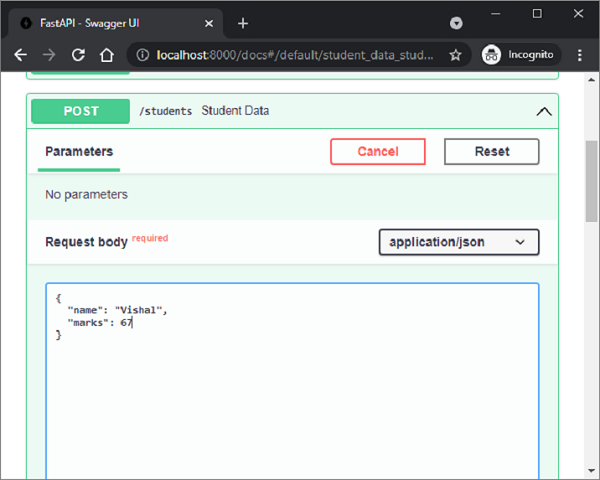Image resolution: width=600 pixels, height=480 pixels.
Task: Open Chrome three-dot menu
Action: pyautogui.click(x=579, y=56)
